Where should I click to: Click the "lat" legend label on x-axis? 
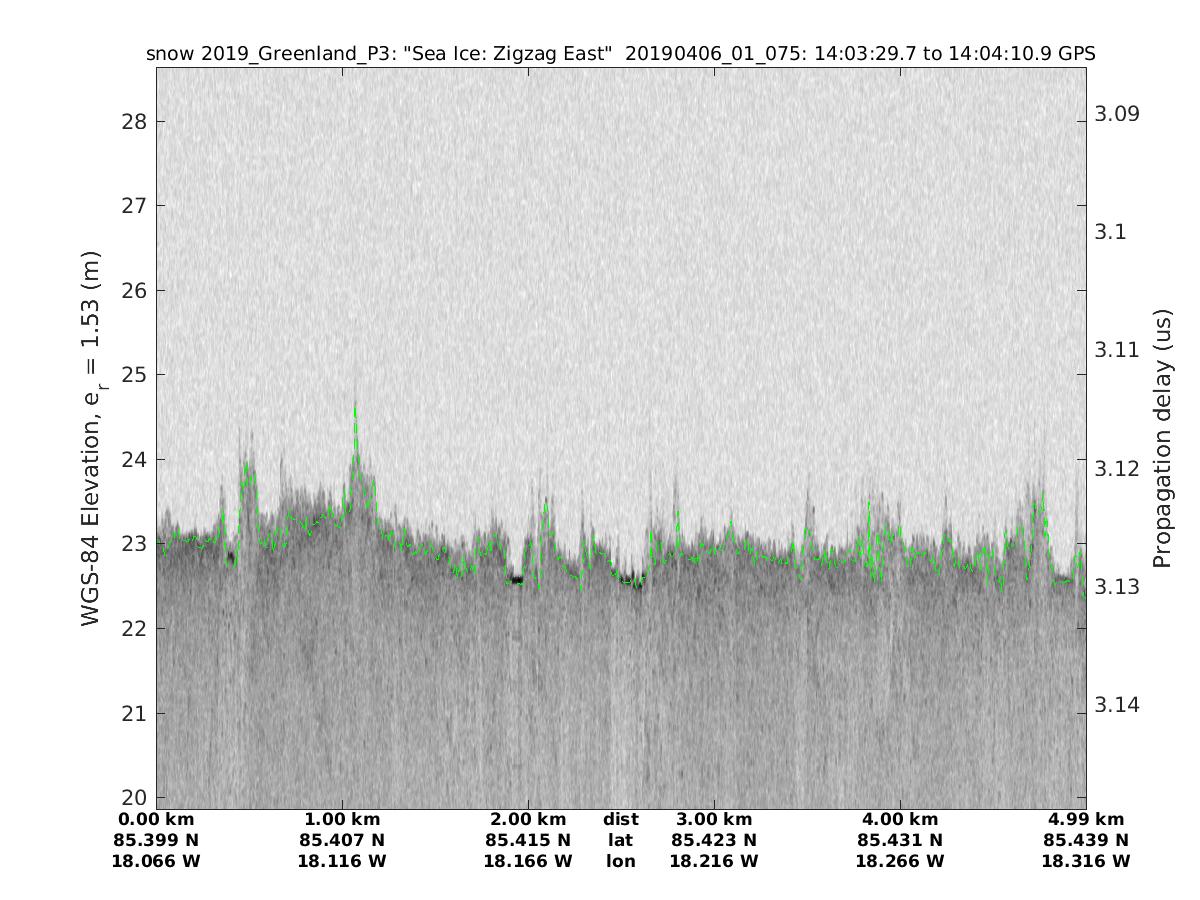pos(620,840)
